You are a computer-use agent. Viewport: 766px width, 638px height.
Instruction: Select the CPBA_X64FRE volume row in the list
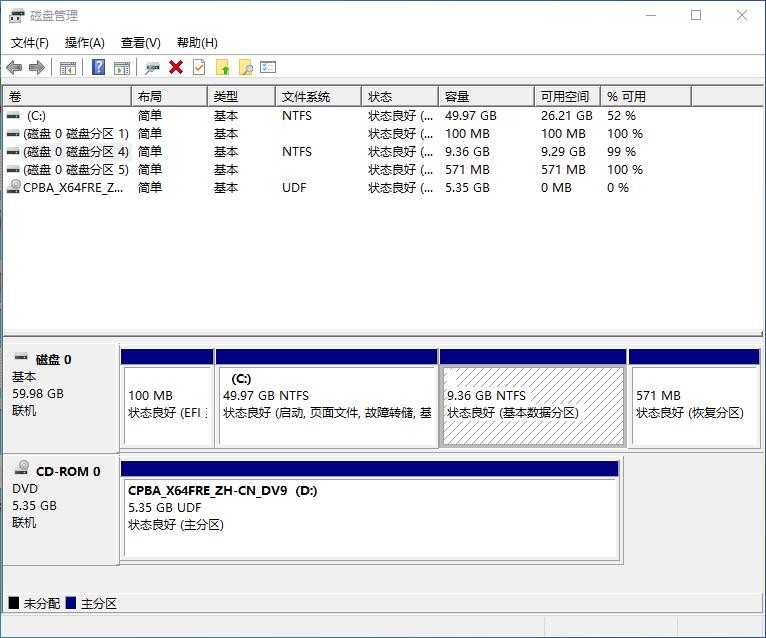pos(72,188)
